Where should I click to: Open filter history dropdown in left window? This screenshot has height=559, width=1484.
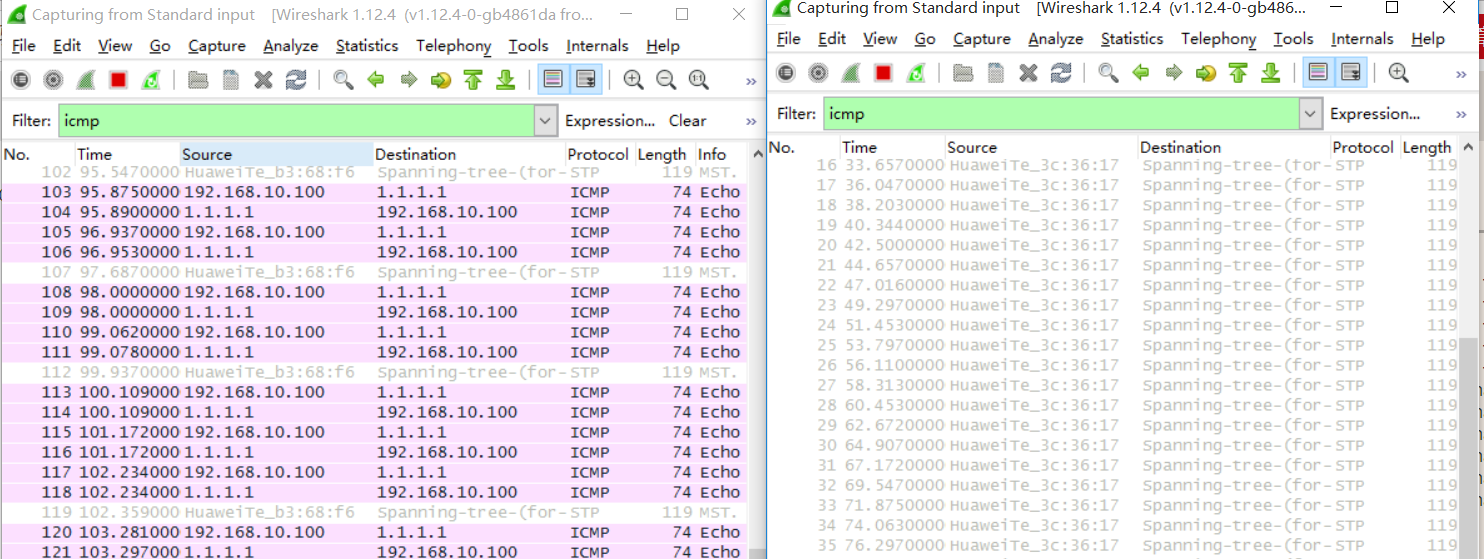(x=546, y=121)
